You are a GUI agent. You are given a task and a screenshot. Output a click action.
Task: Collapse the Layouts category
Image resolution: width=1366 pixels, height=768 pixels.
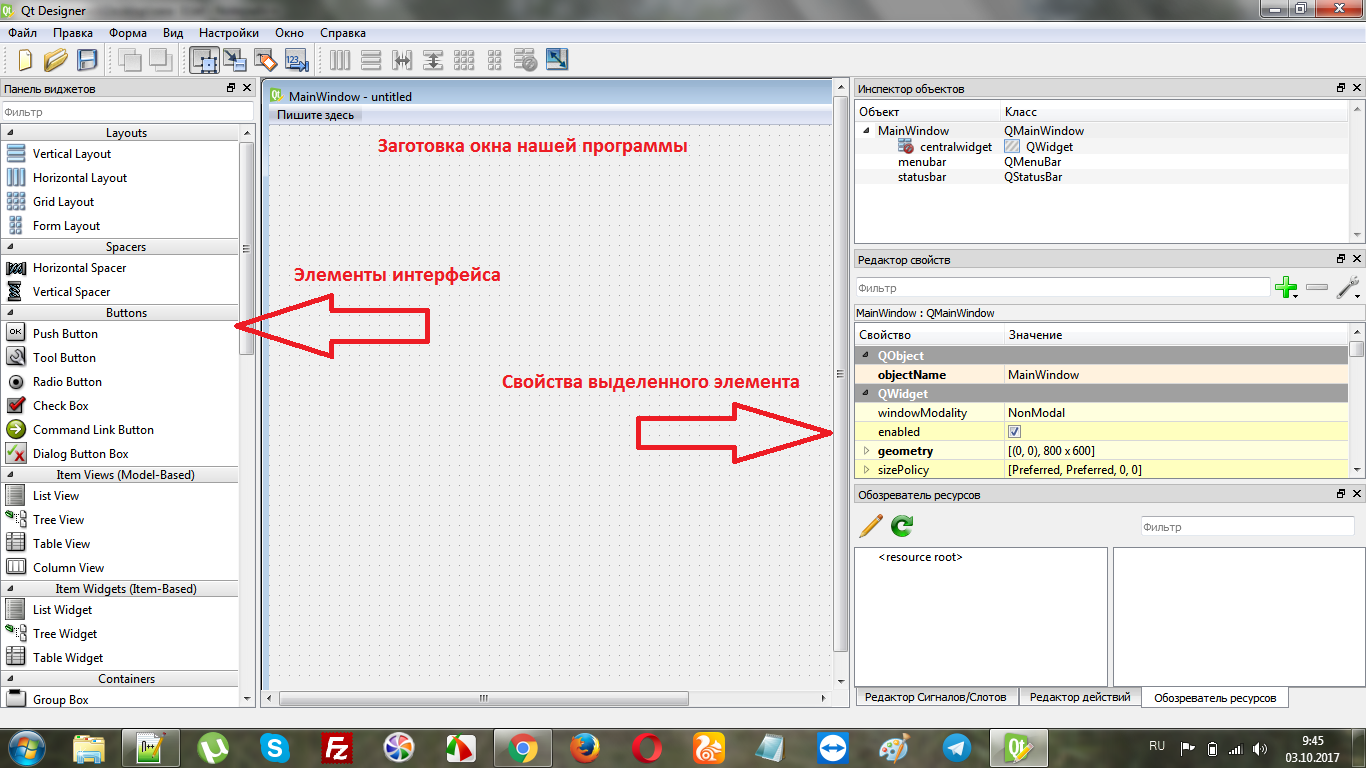point(11,133)
